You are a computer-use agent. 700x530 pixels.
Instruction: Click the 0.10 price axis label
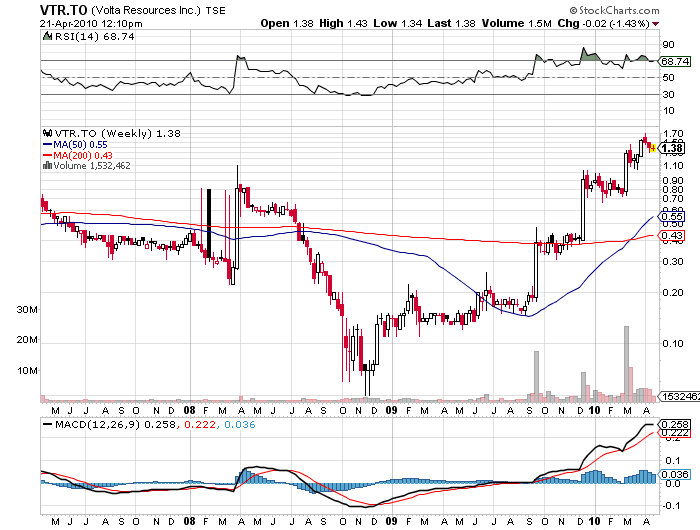pyautogui.click(x=673, y=343)
